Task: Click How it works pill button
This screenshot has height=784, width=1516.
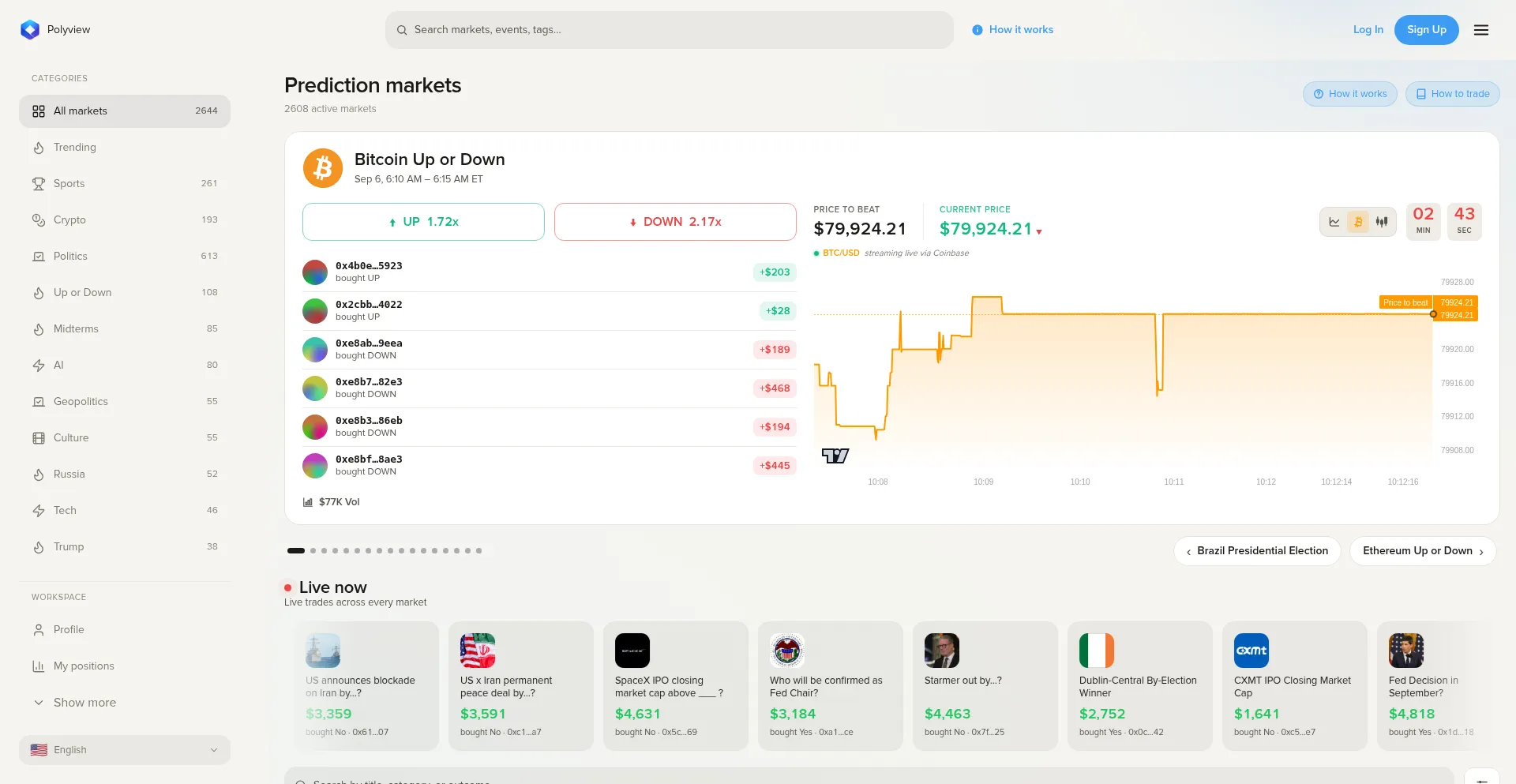Action: 1349,94
